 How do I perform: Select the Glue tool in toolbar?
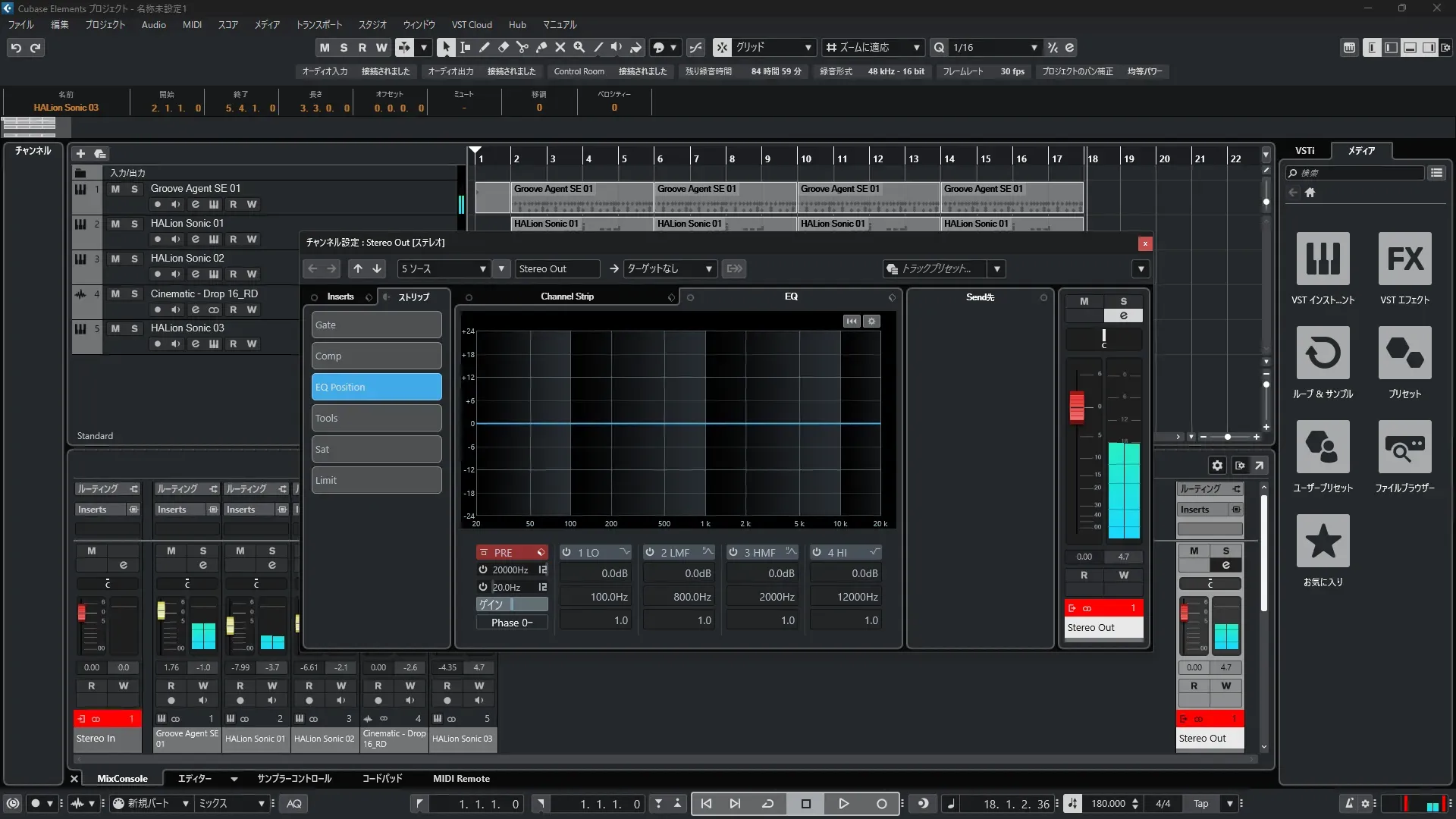tap(541, 47)
